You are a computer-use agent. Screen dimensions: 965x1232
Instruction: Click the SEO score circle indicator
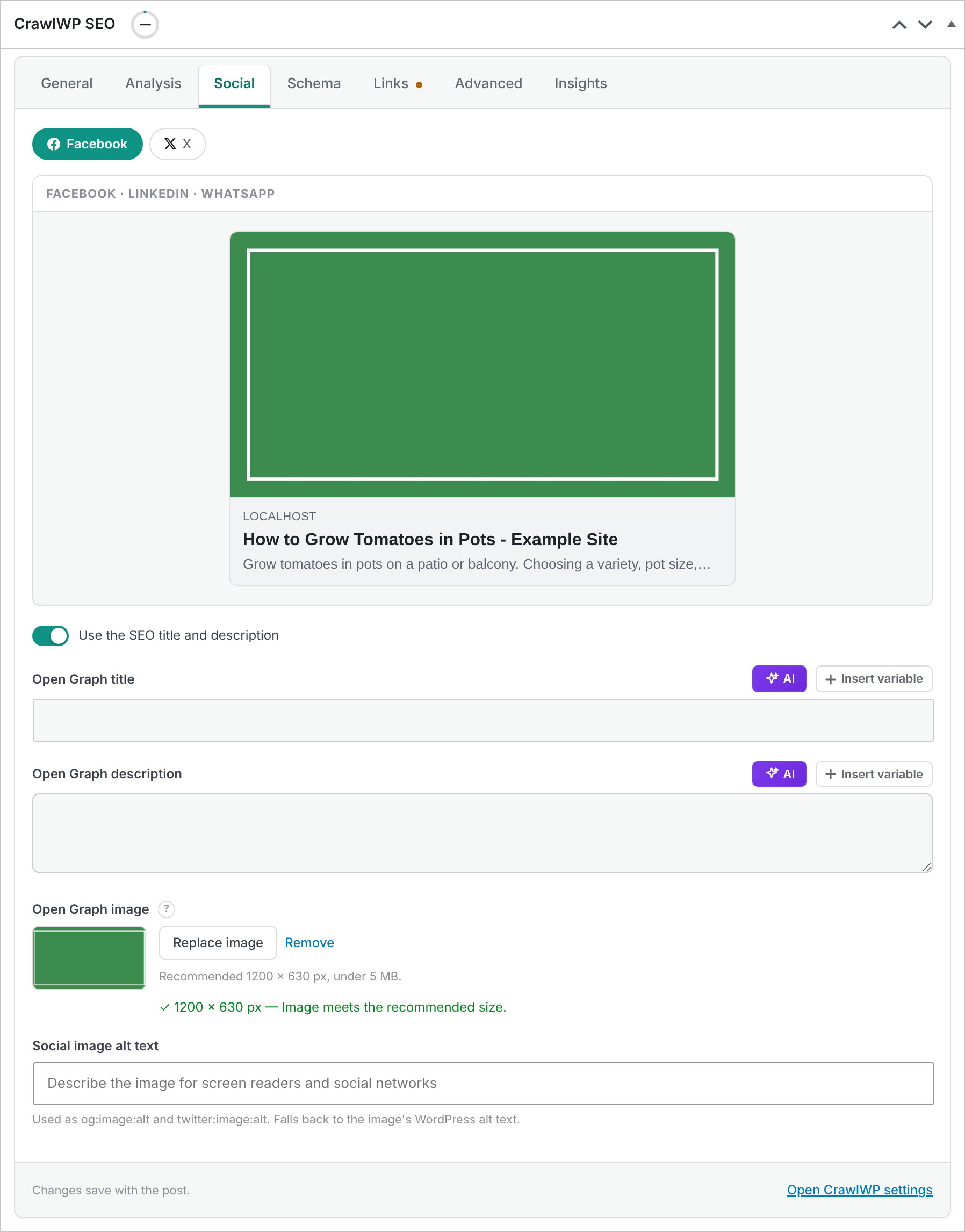pyautogui.click(x=145, y=25)
